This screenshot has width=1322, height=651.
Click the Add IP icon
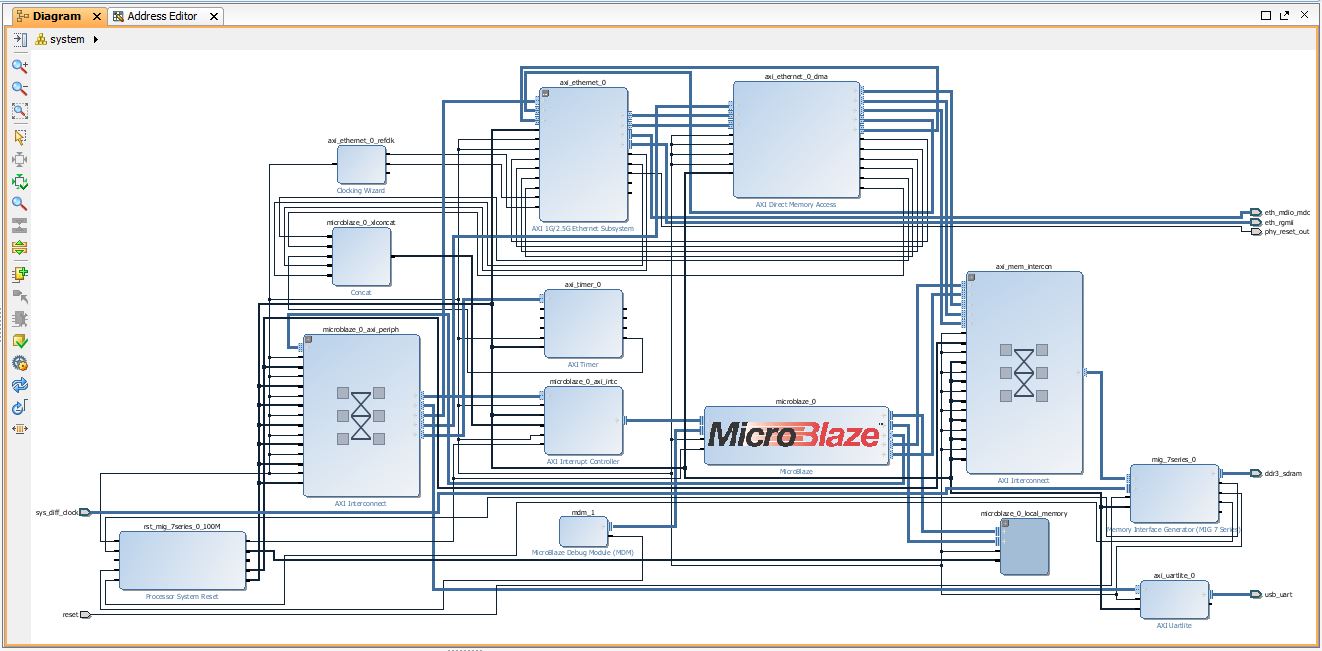(x=19, y=274)
